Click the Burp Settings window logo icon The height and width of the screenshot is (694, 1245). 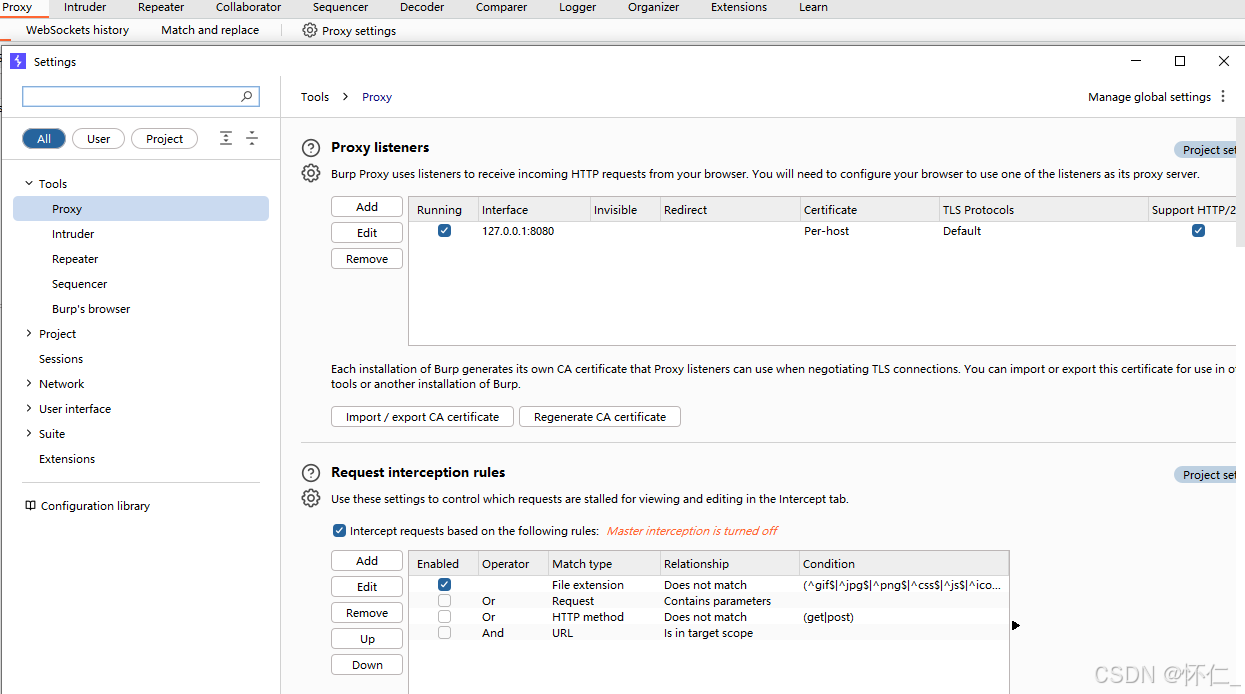(x=17, y=61)
